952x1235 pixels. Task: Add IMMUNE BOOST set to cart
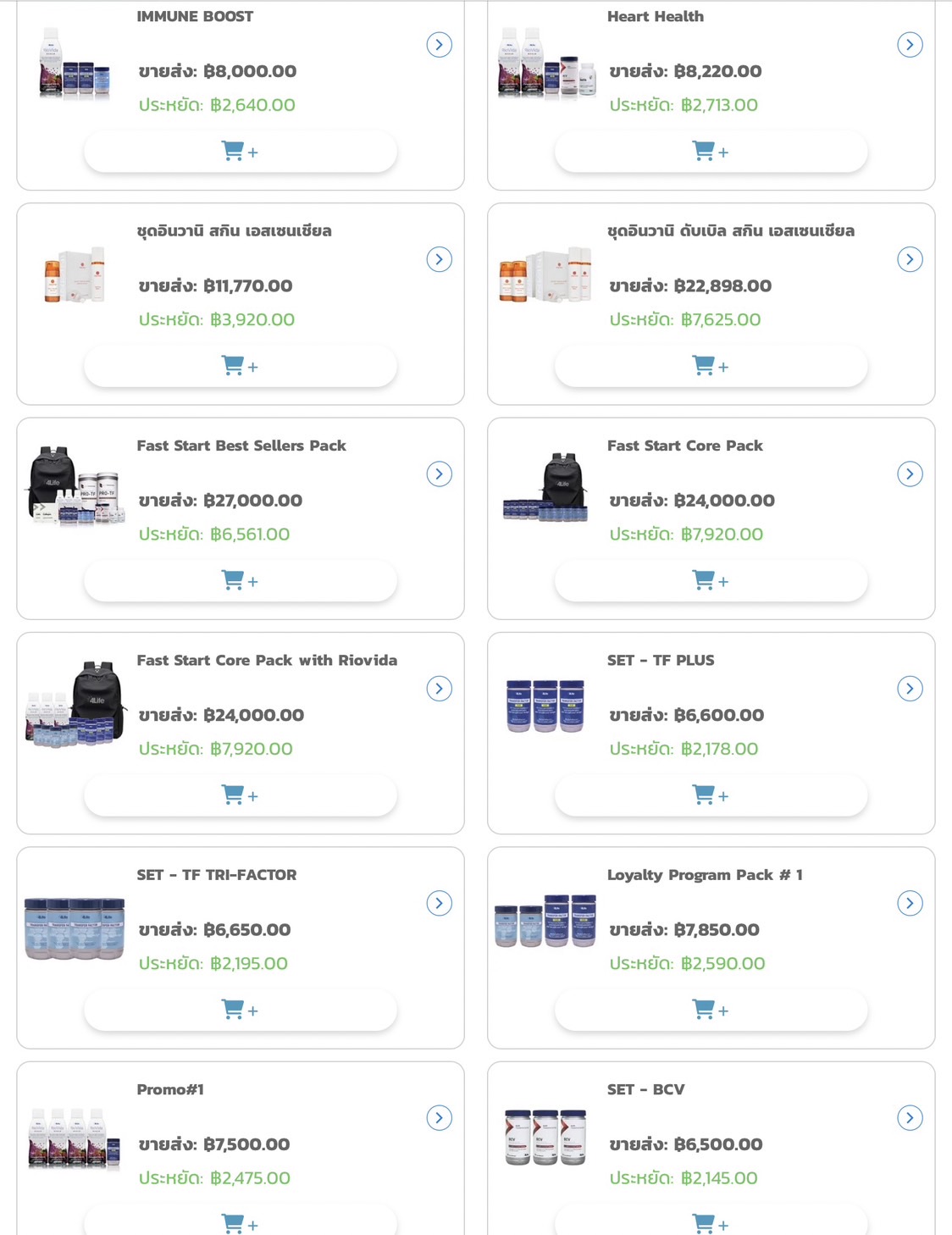point(240,152)
